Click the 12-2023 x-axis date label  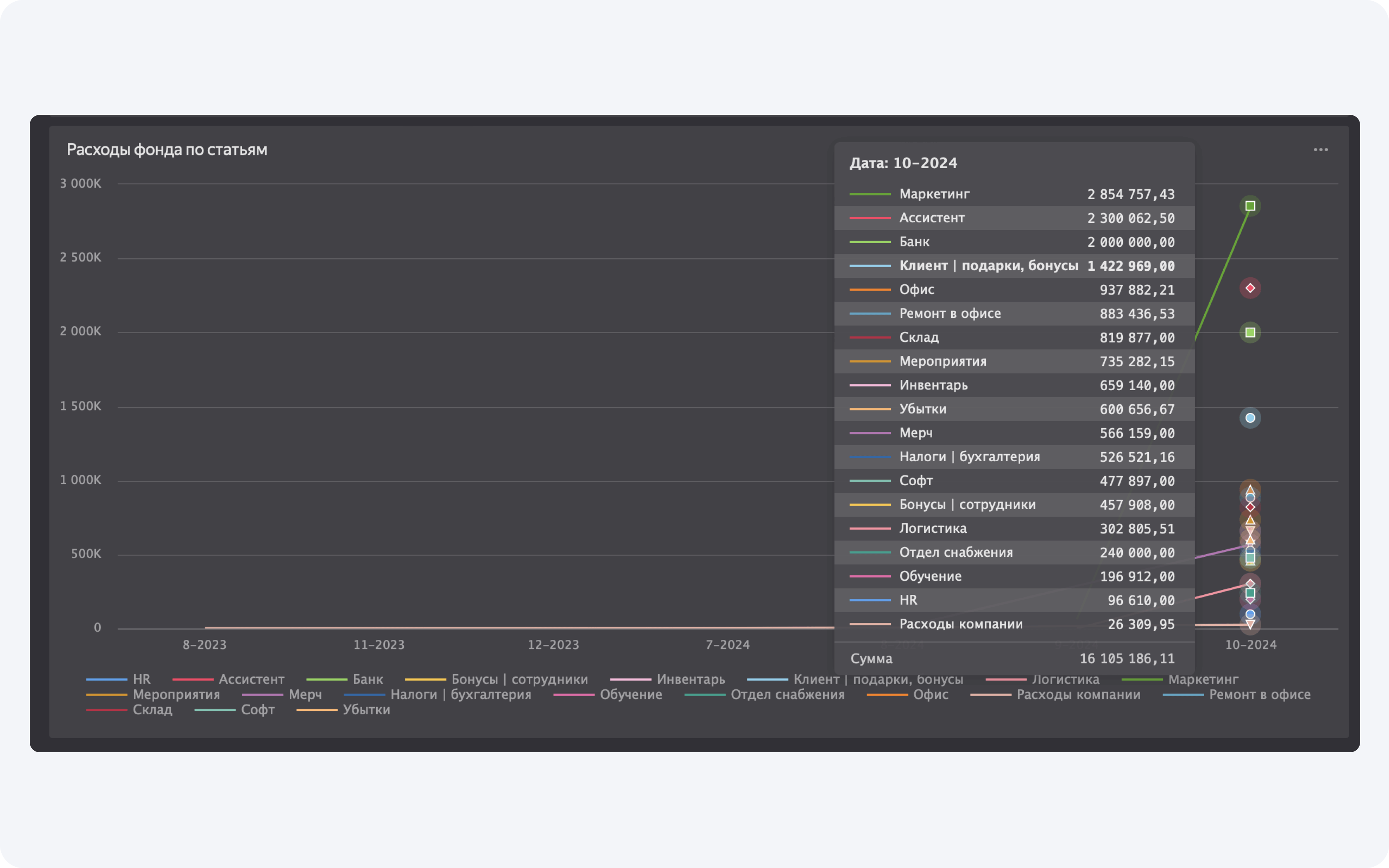(553, 645)
